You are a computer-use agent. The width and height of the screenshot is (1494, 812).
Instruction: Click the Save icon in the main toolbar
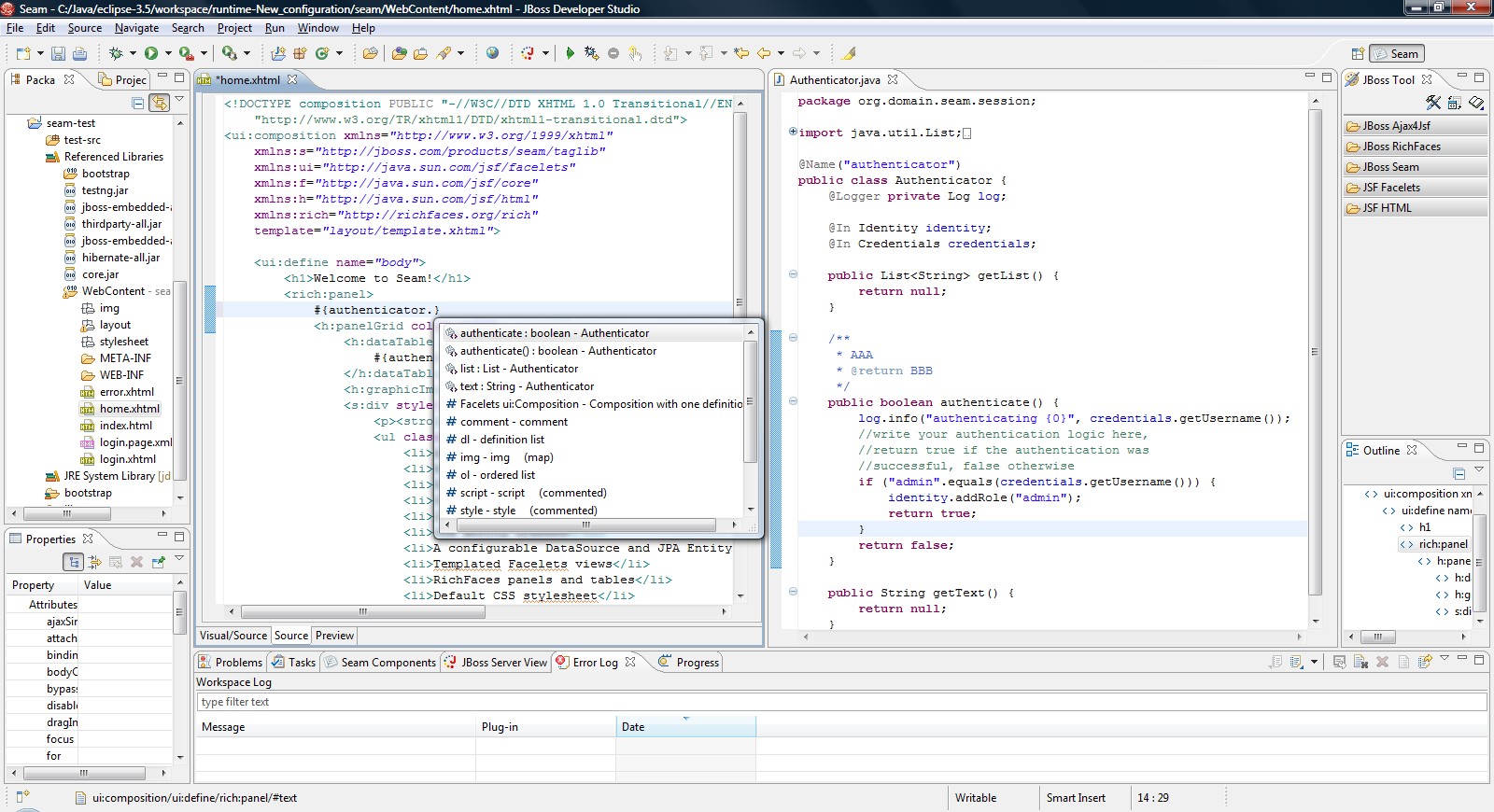58,54
